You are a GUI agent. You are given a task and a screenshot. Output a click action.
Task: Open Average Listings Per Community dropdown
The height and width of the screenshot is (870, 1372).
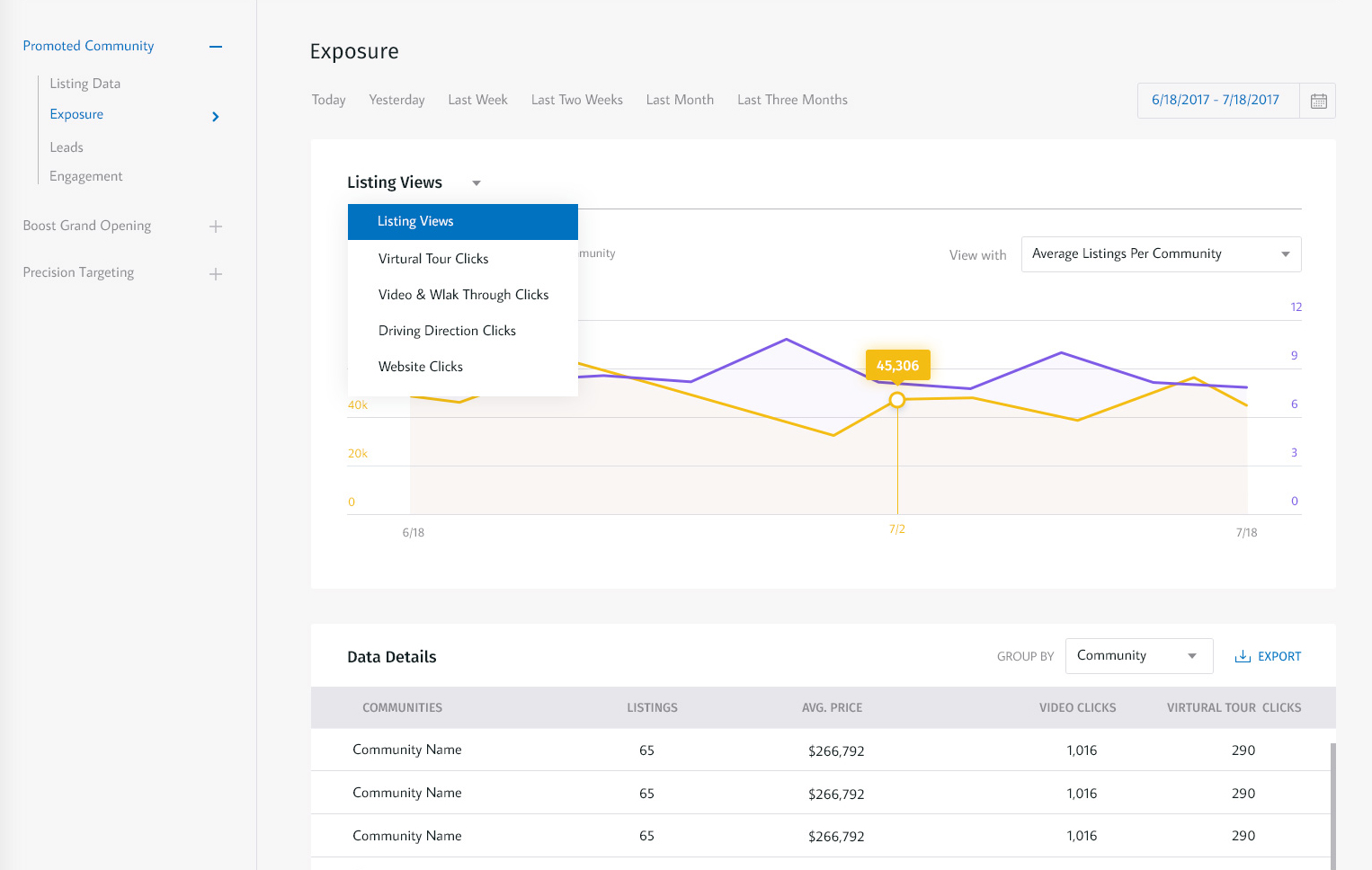1161,254
